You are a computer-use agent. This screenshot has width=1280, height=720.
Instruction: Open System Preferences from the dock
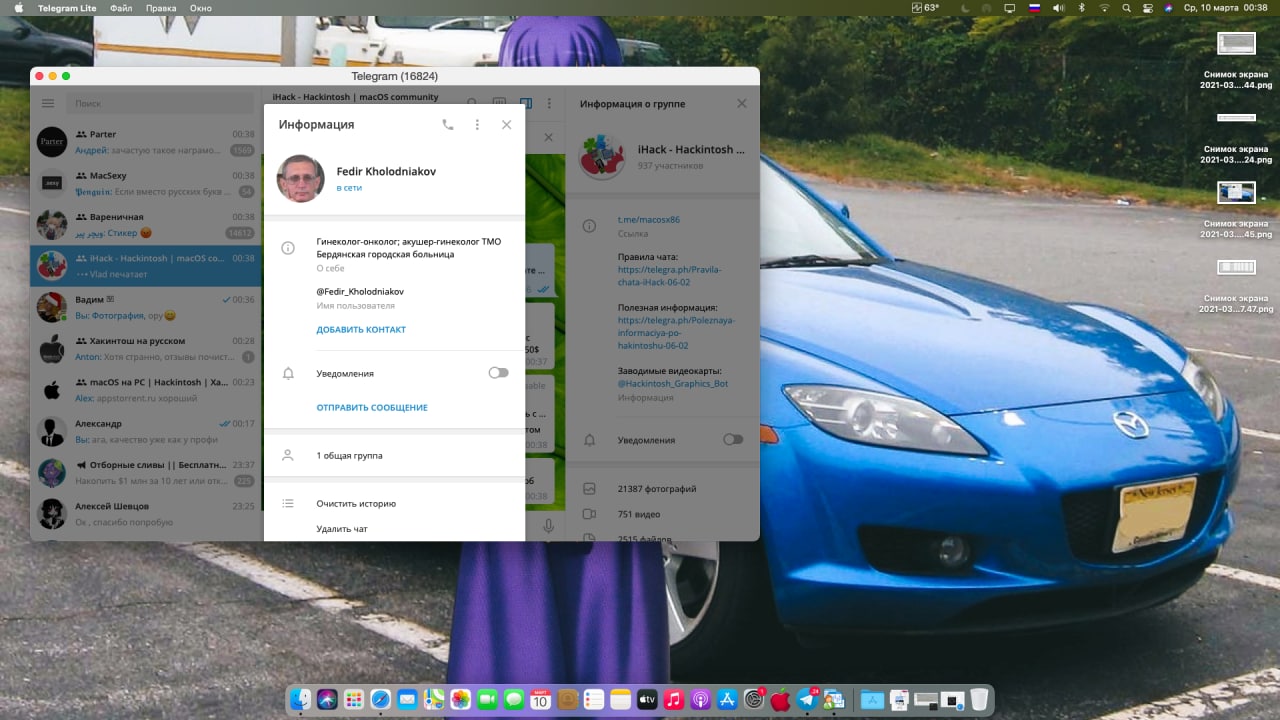coord(754,700)
